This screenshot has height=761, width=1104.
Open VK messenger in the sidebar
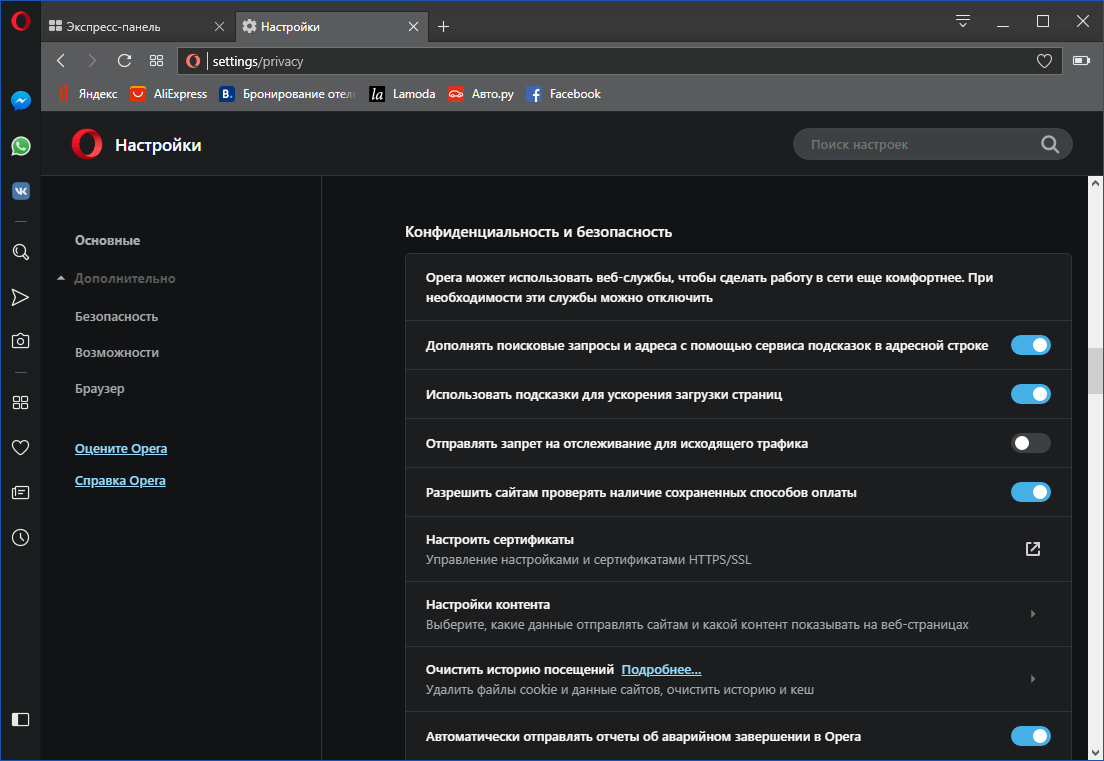(20, 191)
